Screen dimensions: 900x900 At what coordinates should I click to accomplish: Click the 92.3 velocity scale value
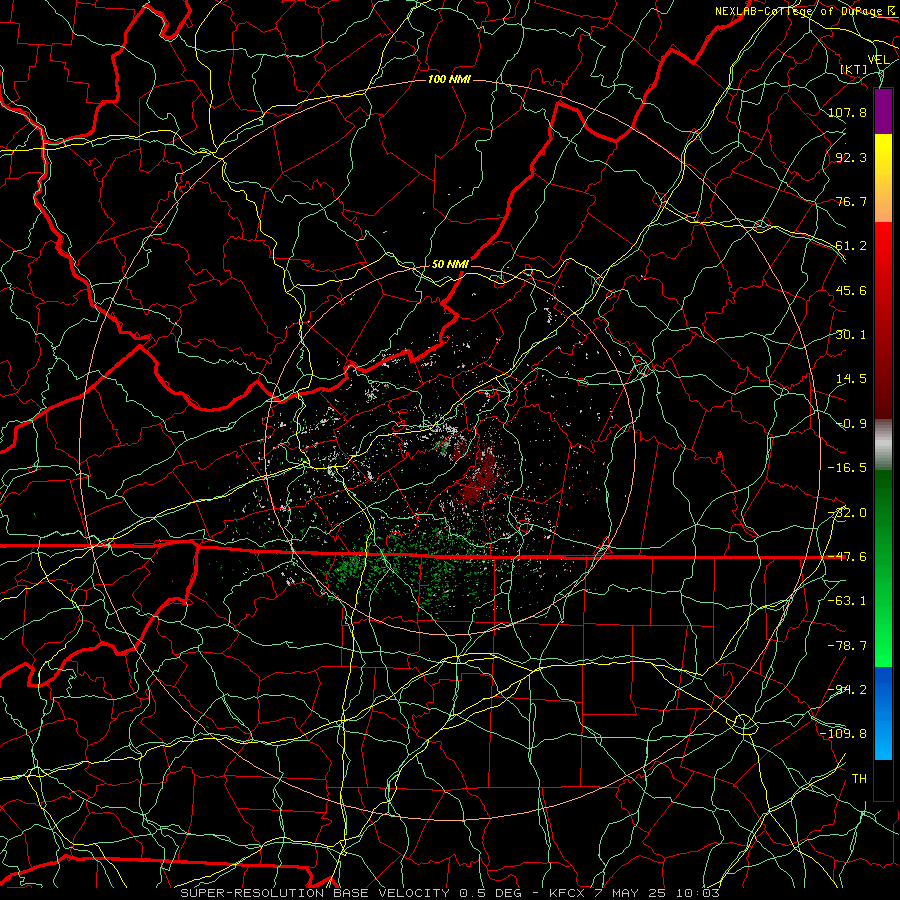coord(851,157)
